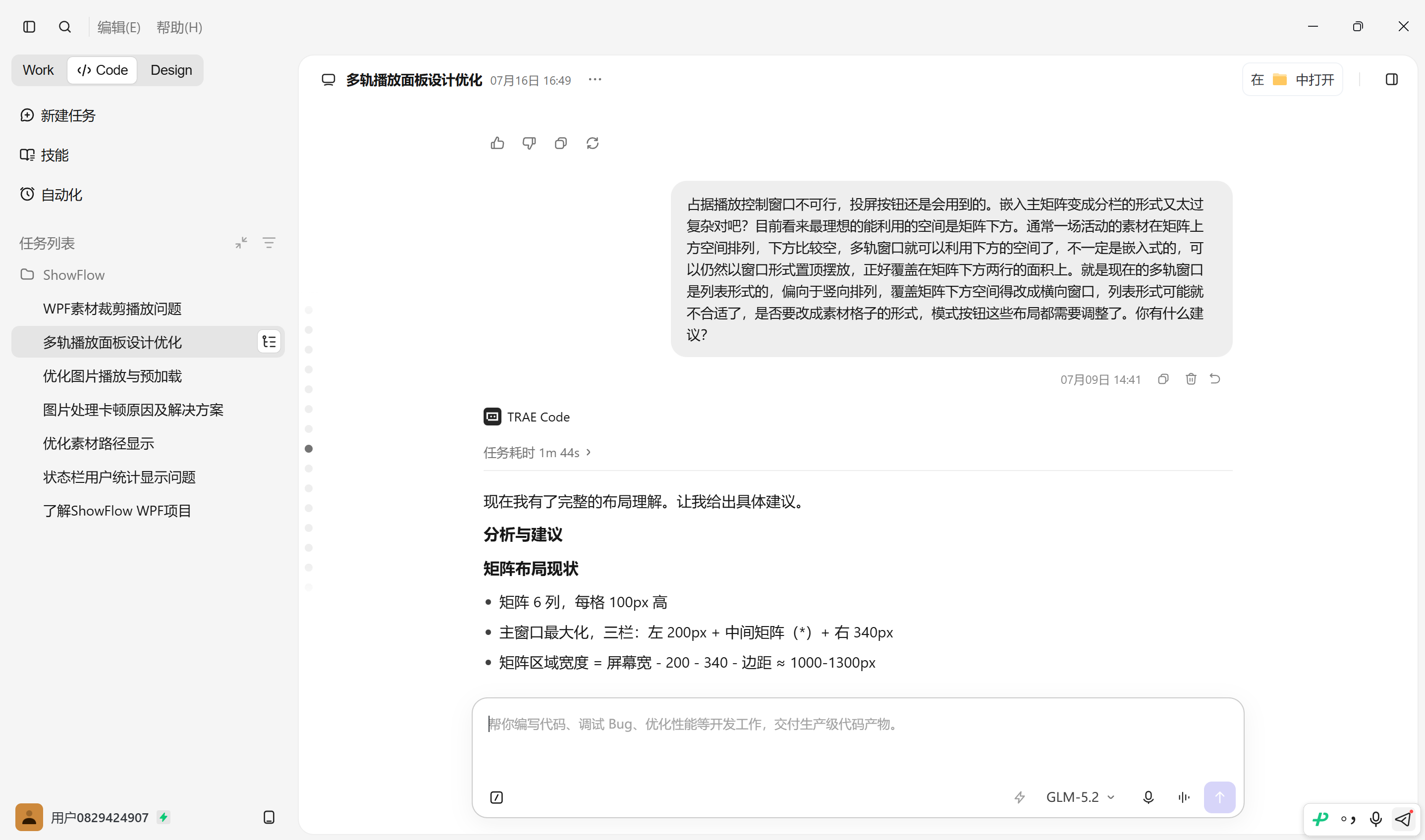Viewport: 1425px width, 840px height.
Task: Click the lightning bolt icon beside GLM-5.2
Action: point(1020,797)
